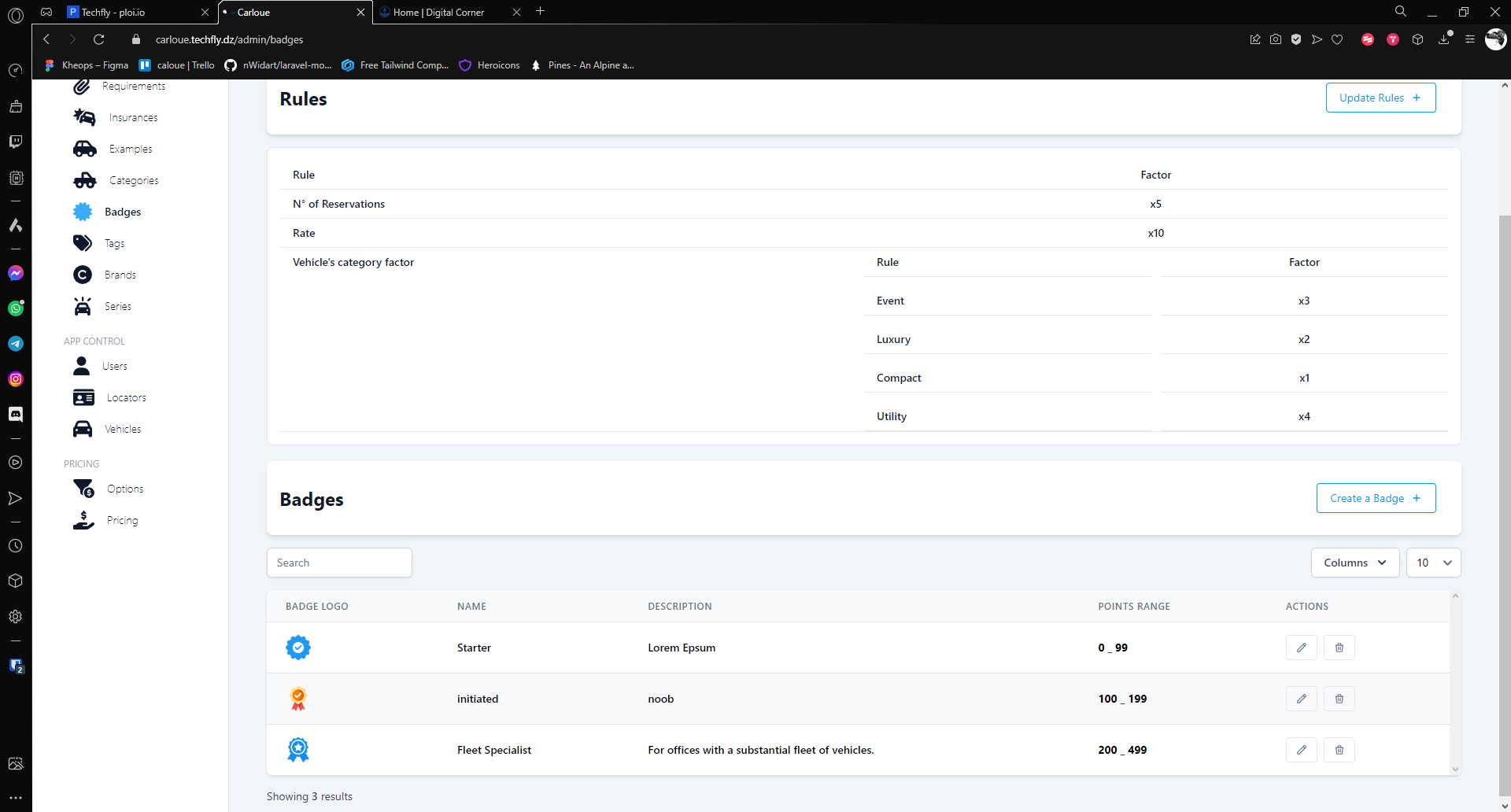Delete the initiated badge with trash icon
This screenshot has height=812, width=1511.
[1339, 699]
